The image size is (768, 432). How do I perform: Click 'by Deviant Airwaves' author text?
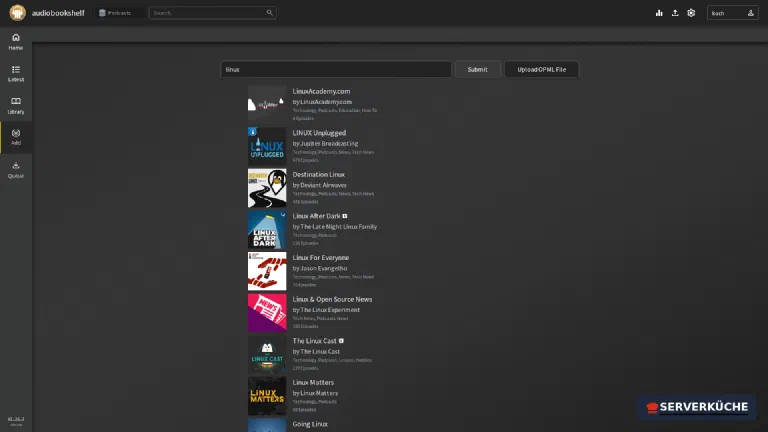click(319, 185)
